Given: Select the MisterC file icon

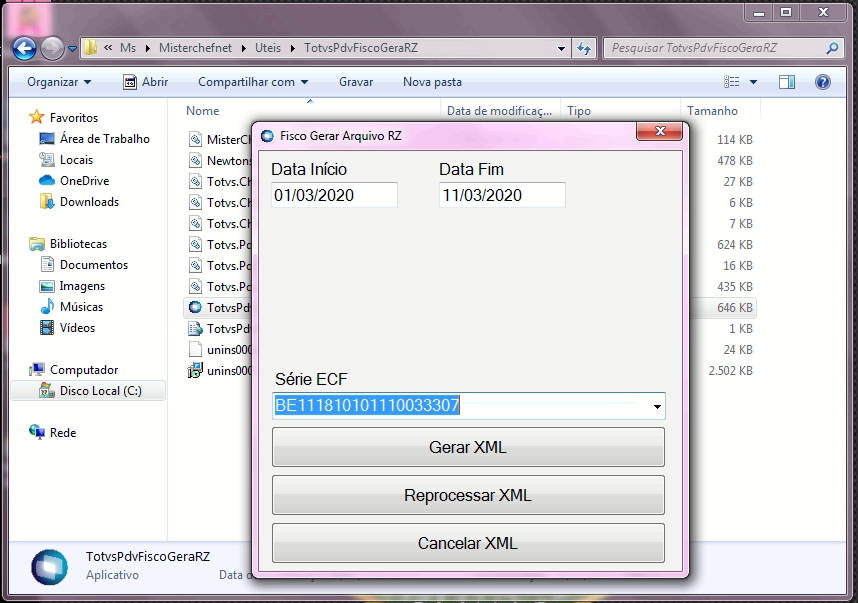Looking at the screenshot, I should point(195,140).
